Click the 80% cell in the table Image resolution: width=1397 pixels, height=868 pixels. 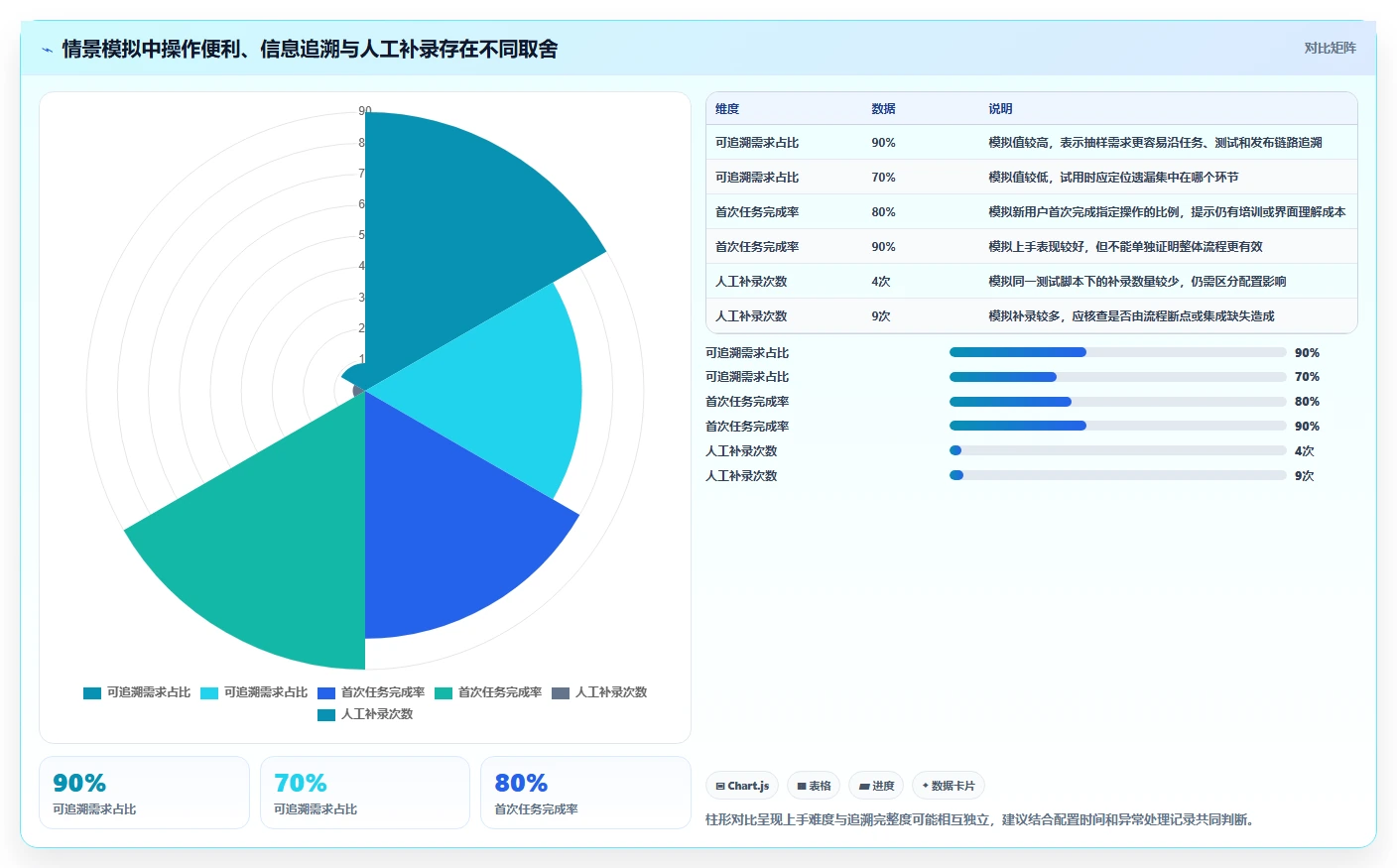883,212
